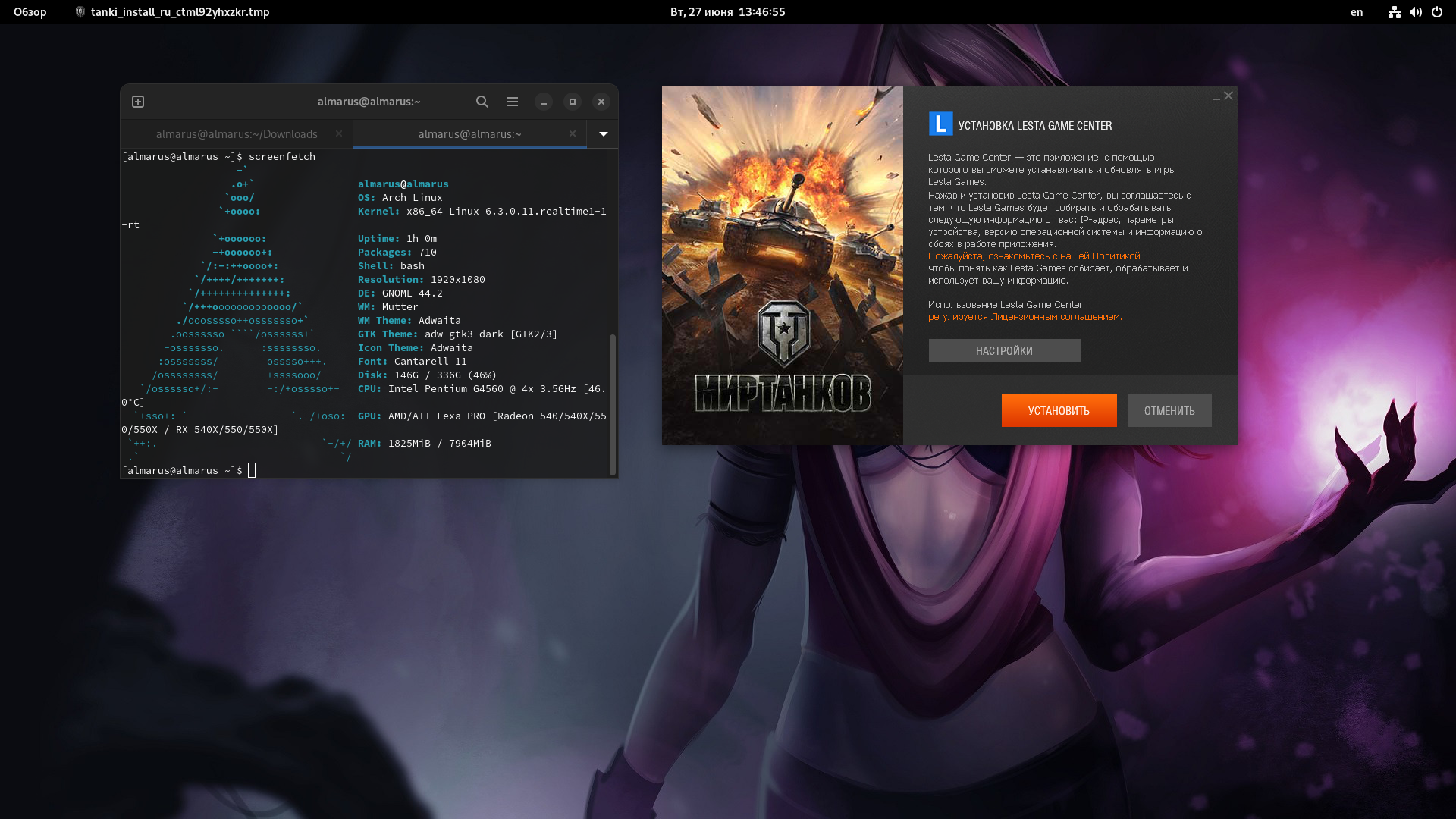Click the Lesta L logo icon

tap(940, 124)
